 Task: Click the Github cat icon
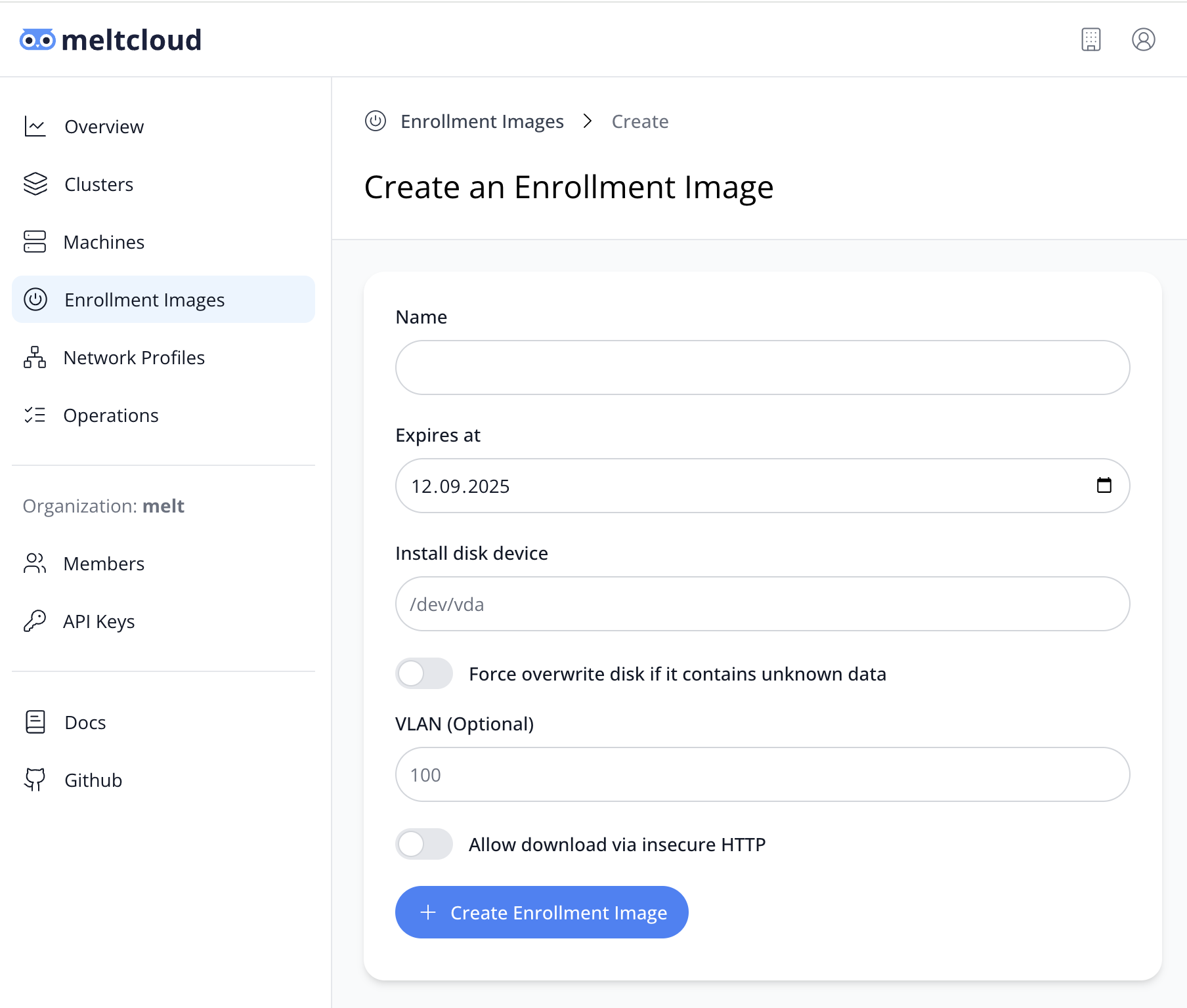pos(35,780)
